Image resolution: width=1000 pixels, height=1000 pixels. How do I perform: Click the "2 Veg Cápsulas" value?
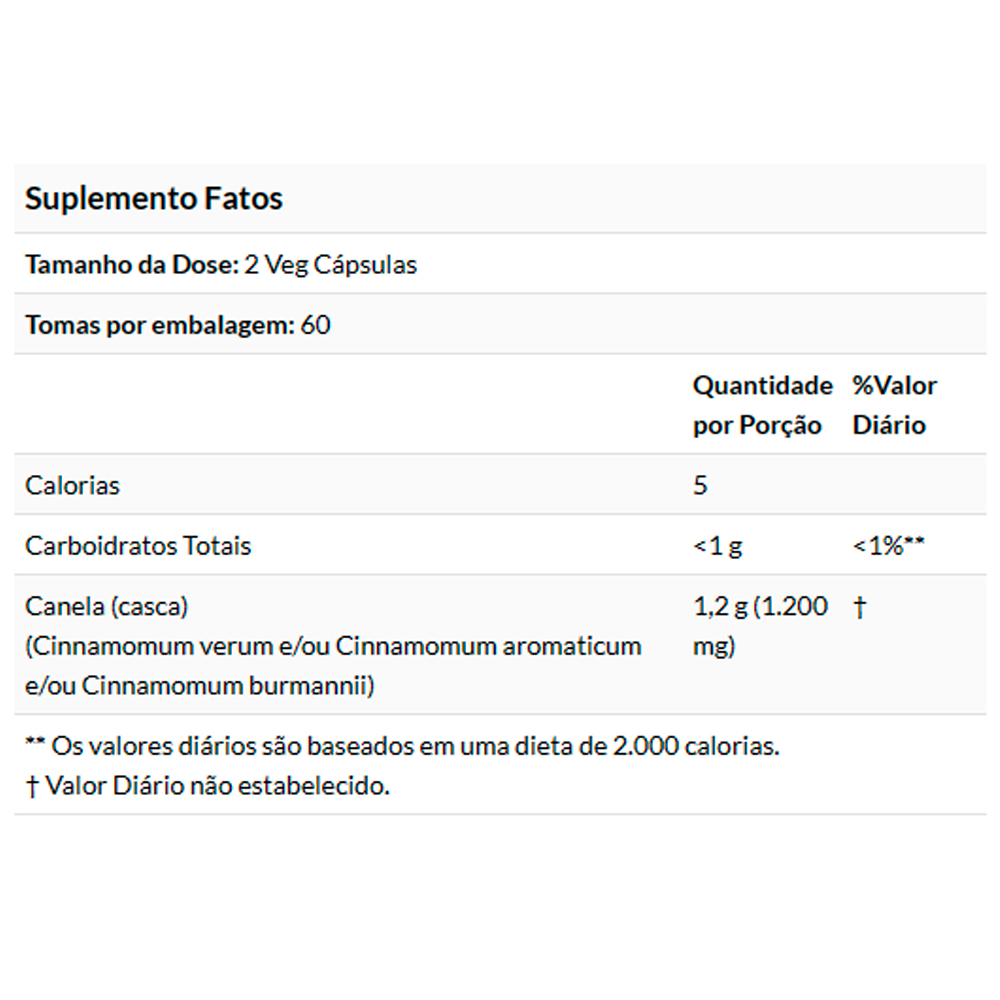tap(331, 265)
